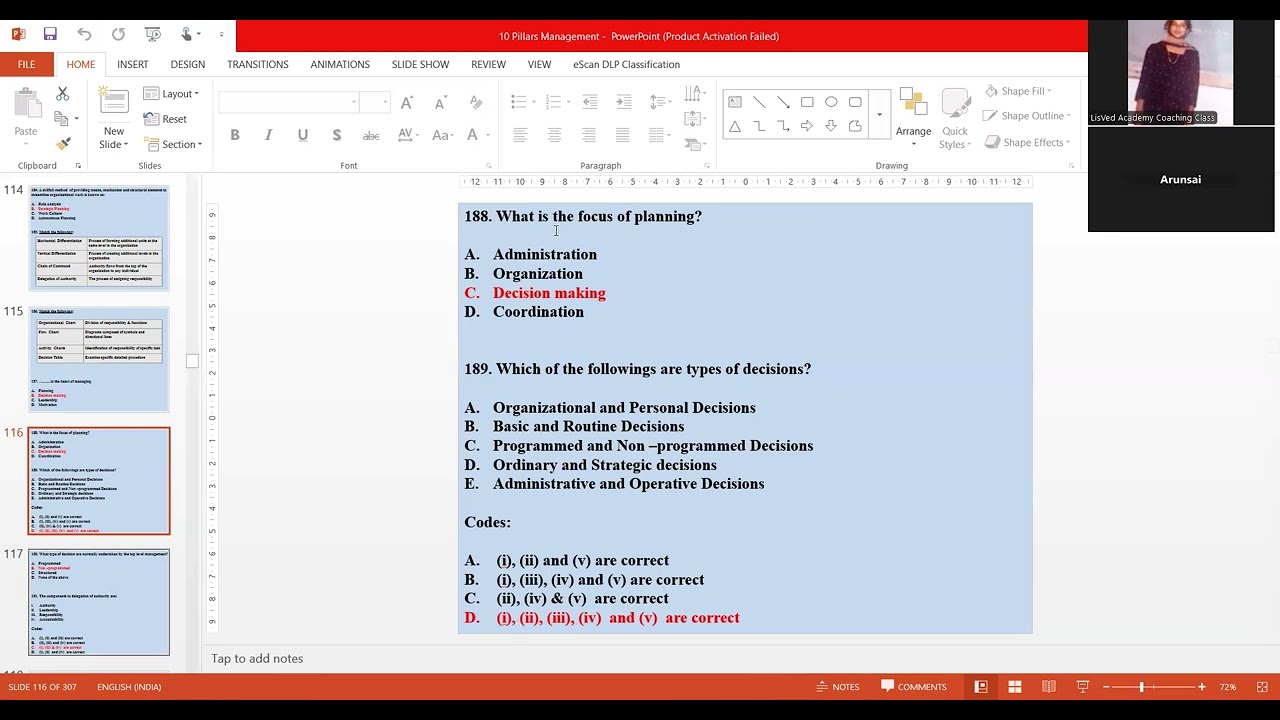
Task: Open the Shape Fill color dropdown
Action: (1018, 90)
